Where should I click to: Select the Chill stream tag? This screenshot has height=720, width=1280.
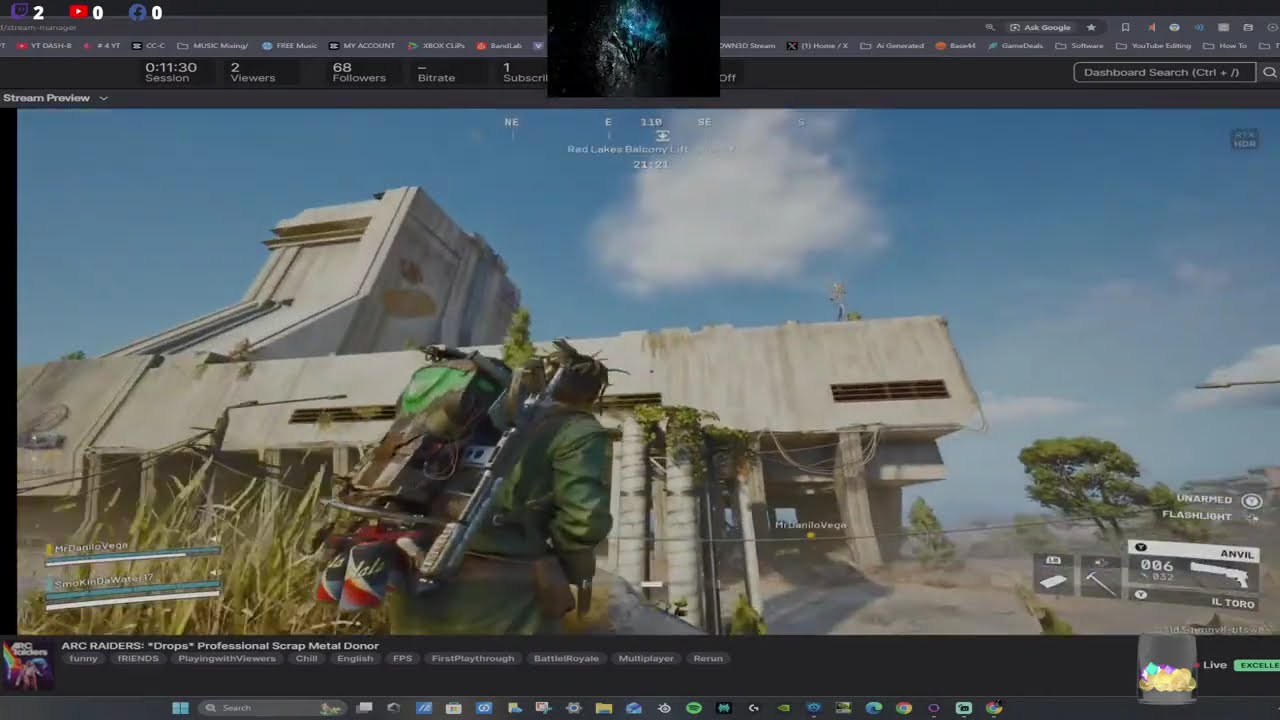coord(306,659)
